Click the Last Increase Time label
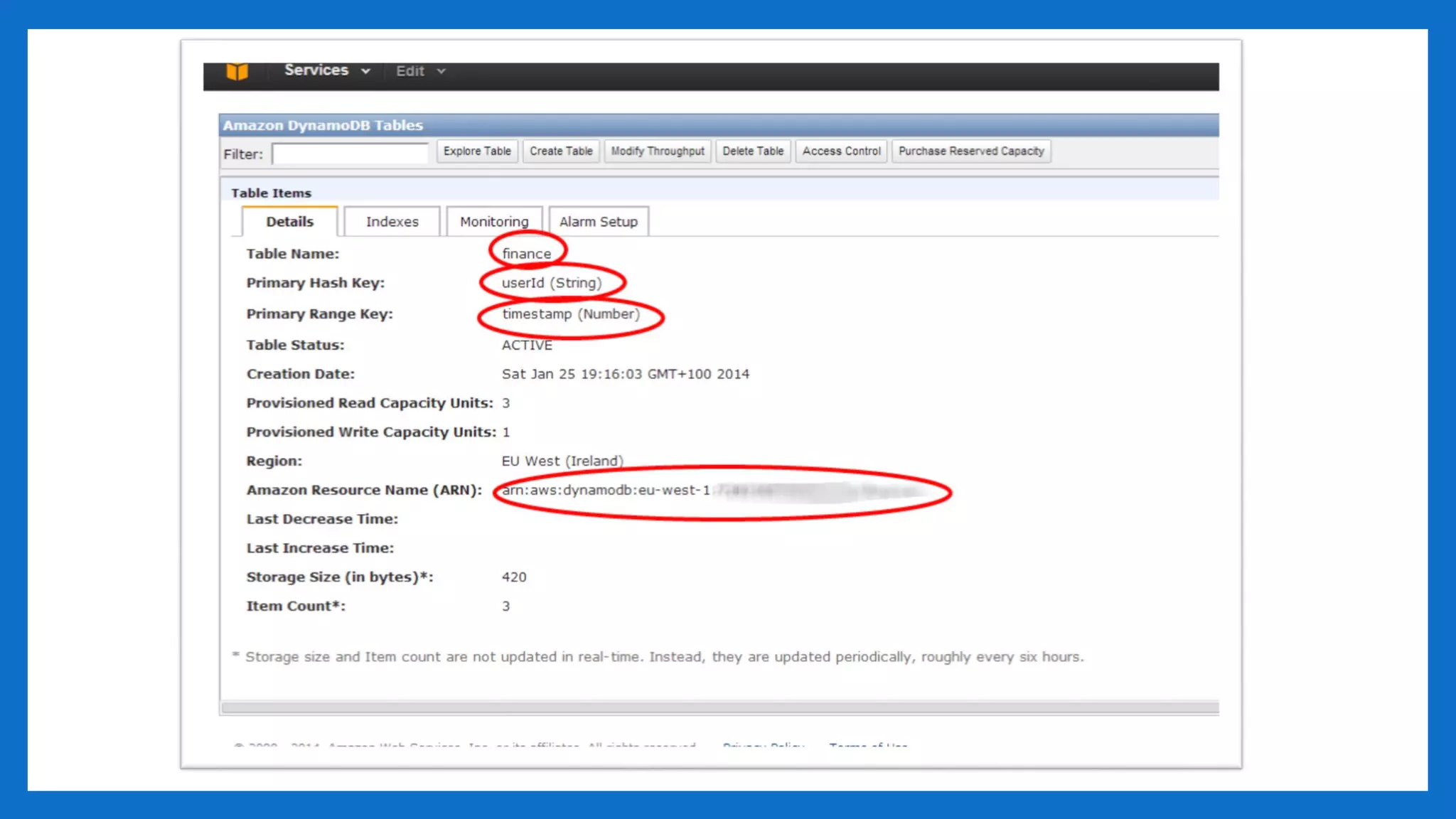The height and width of the screenshot is (819, 1456). 320,548
